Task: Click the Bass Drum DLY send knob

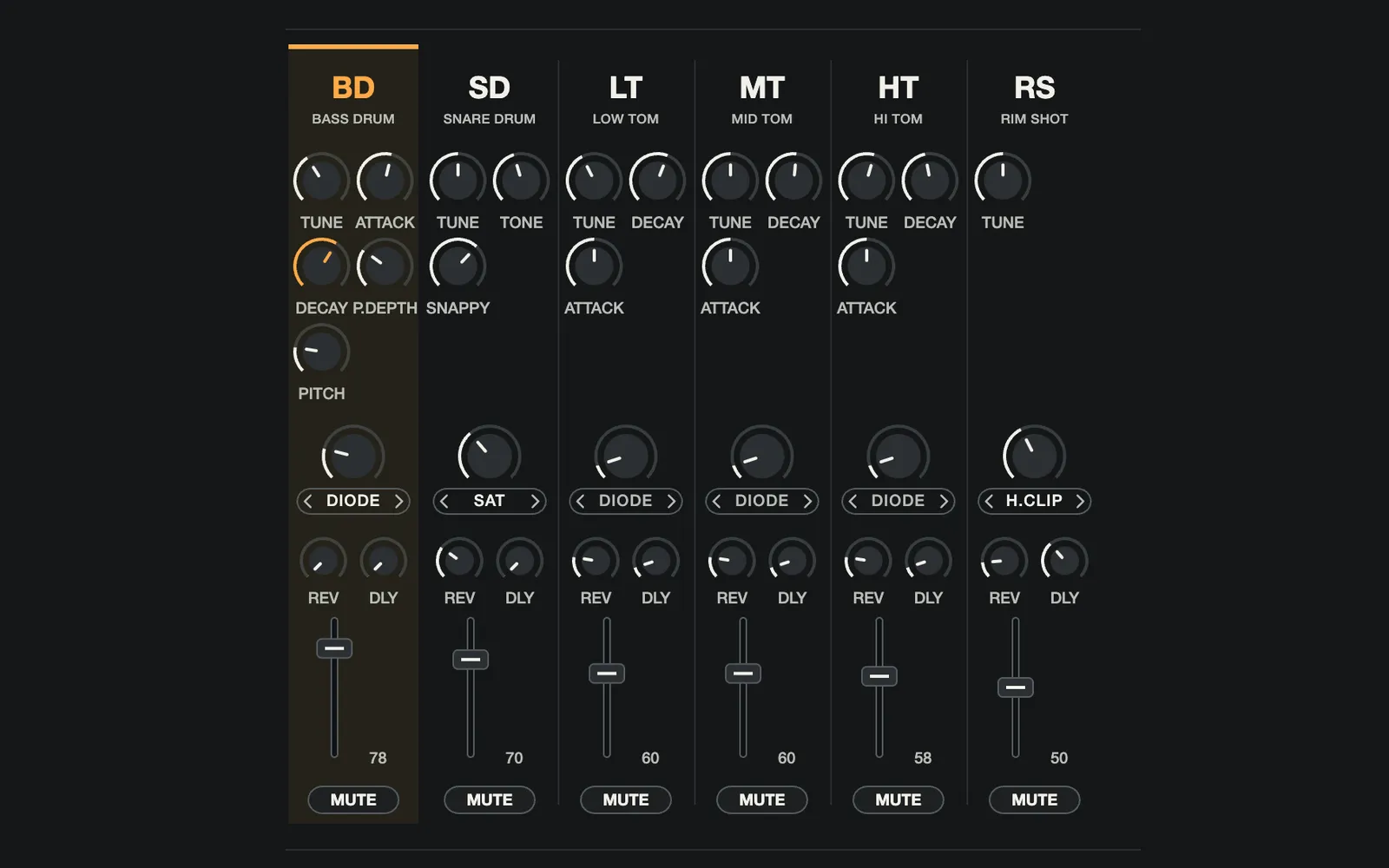Action: click(384, 562)
